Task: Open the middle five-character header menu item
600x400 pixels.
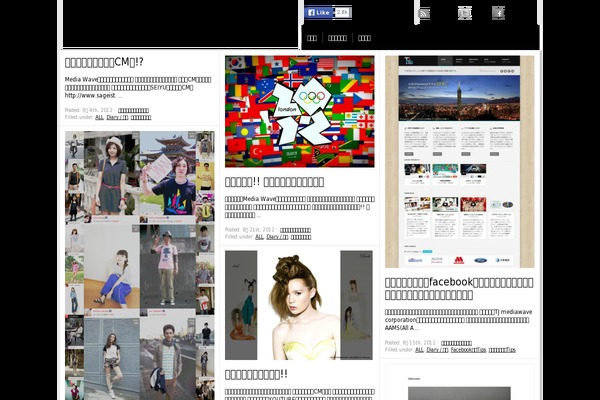Action: (337, 38)
